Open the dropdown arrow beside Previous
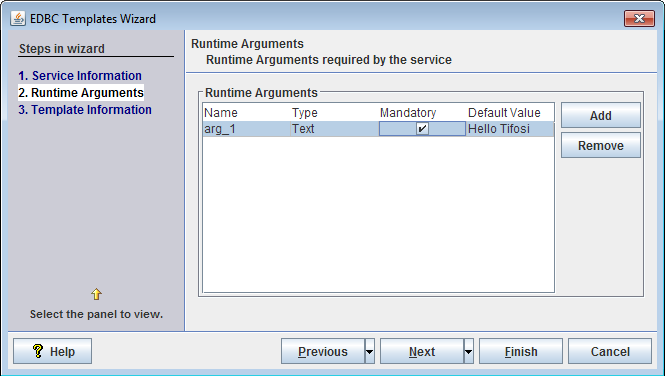This screenshot has height=376, width=665. (370, 351)
